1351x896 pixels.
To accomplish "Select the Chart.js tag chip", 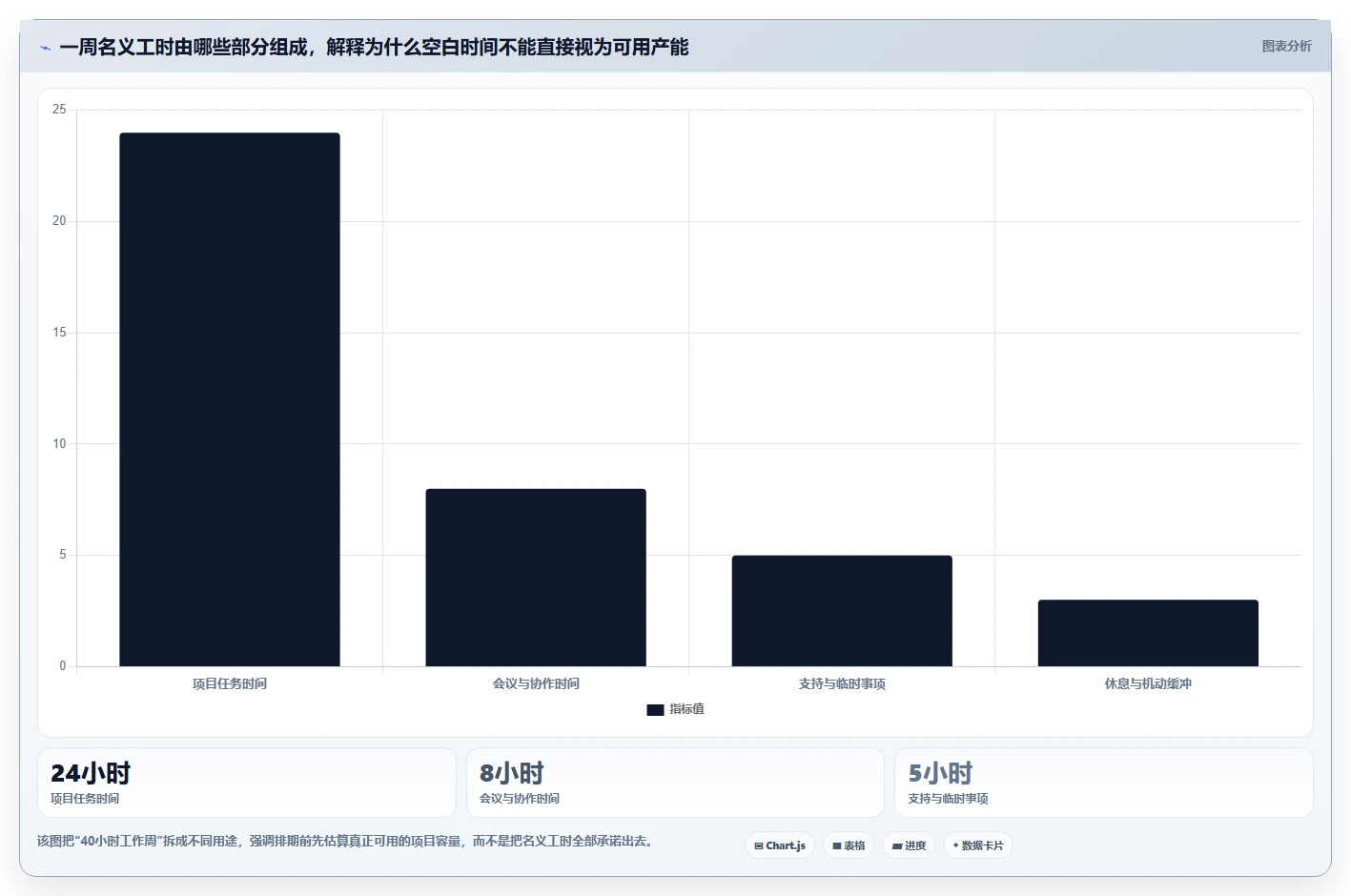I will [780, 845].
